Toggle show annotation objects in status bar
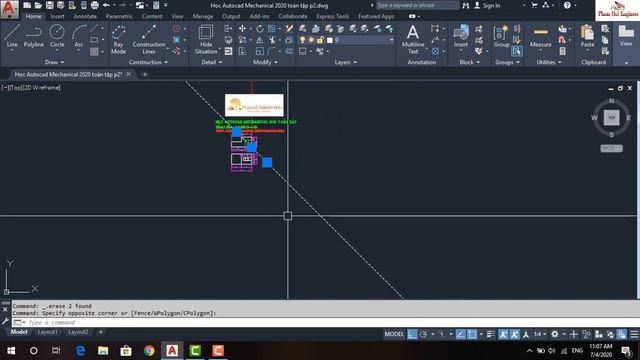The image size is (640, 360). click(503, 334)
